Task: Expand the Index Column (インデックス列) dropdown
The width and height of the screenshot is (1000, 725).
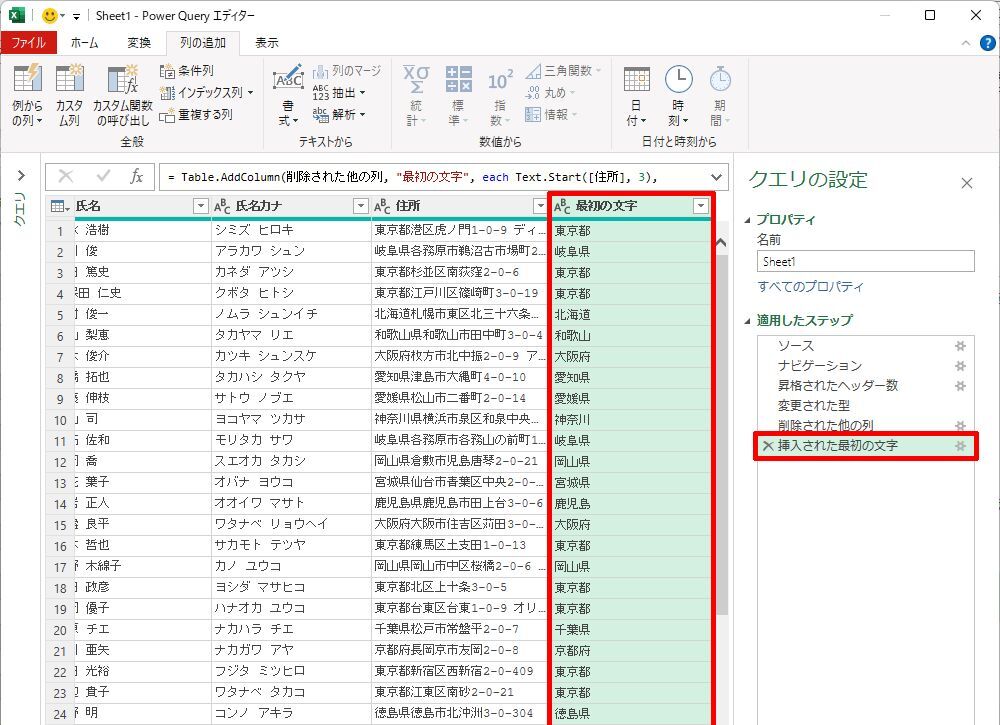Action: pos(250,93)
